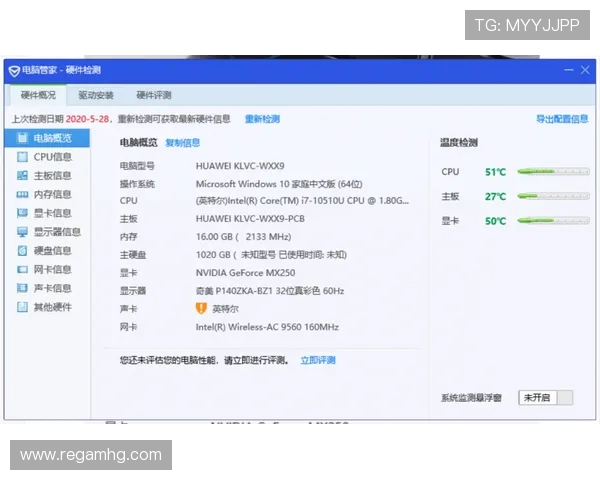600x480 pixels.
Task: Click the 16.00 GB memory value
Action: [243, 237]
